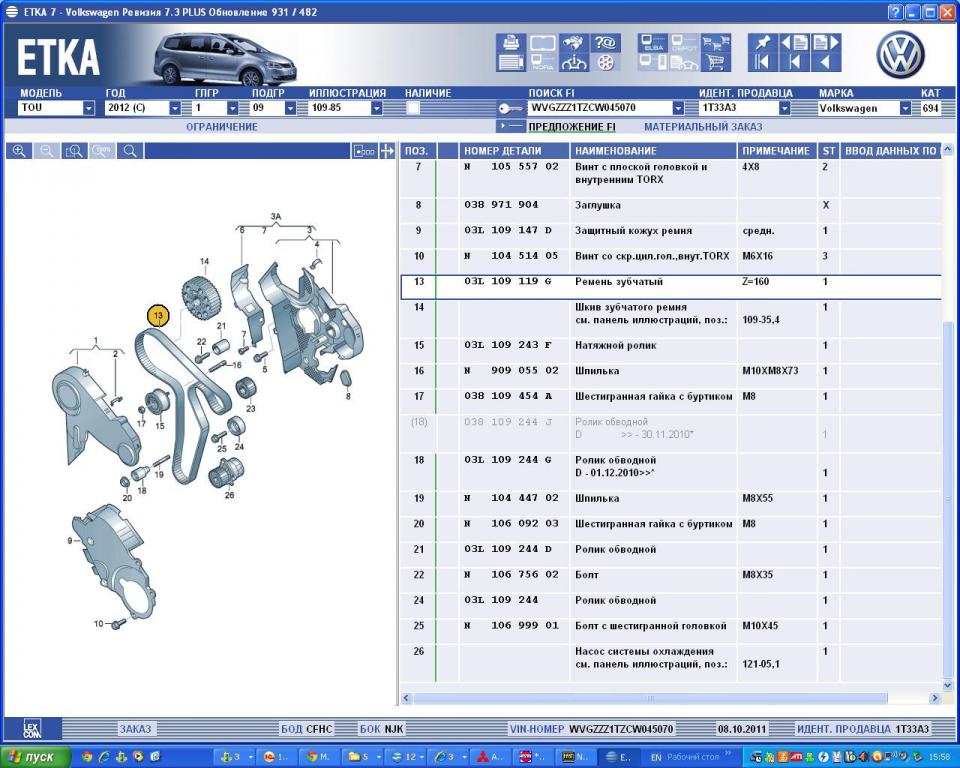This screenshot has width=960, height=768.
Task: Click the double-bar jump to first icon
Action: (762, 62)
